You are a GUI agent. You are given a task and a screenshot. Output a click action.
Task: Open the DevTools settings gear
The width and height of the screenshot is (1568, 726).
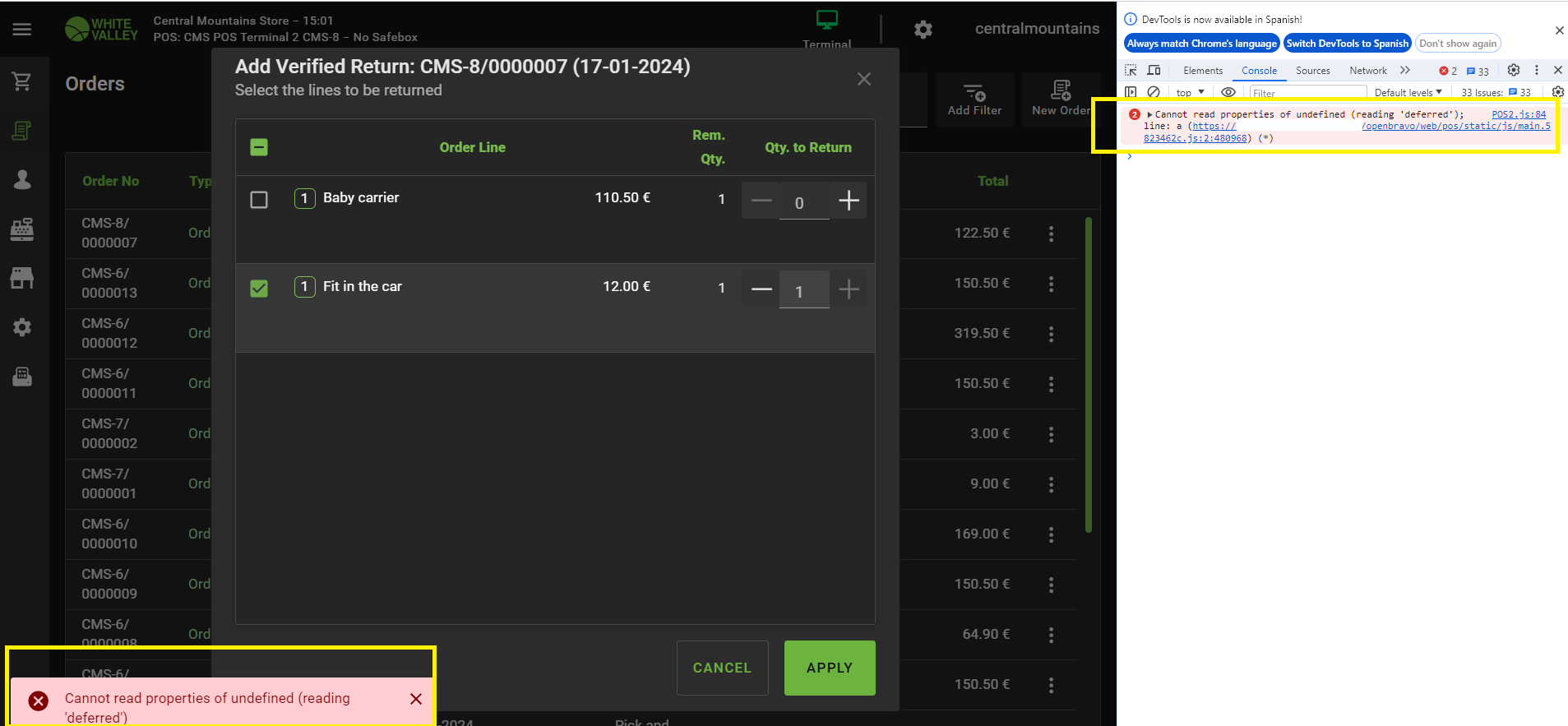[1514, 70]
